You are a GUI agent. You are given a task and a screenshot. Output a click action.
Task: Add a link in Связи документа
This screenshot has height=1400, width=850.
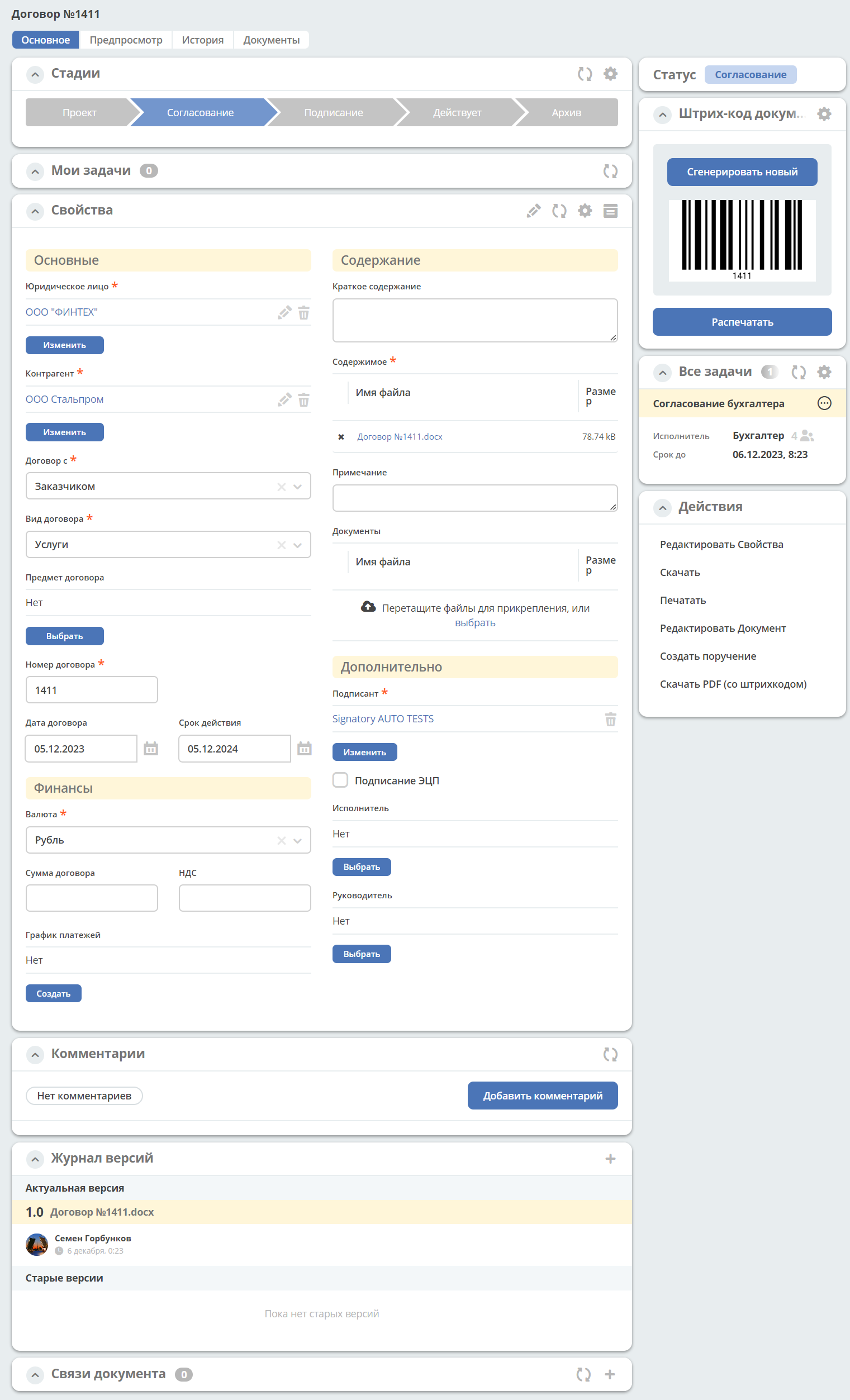pos(610,1374)
